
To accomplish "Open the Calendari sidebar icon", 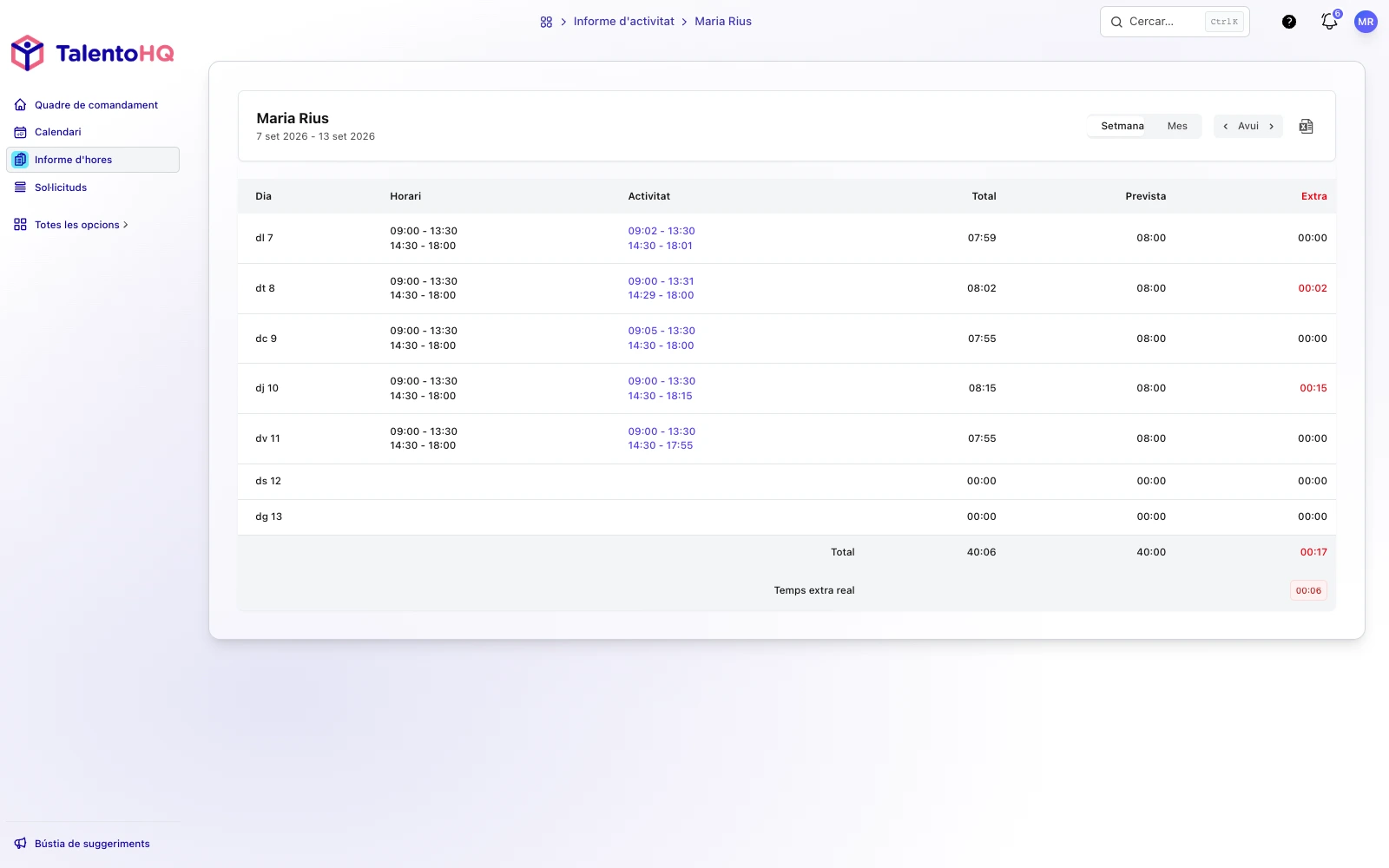I will coord(20,132).
